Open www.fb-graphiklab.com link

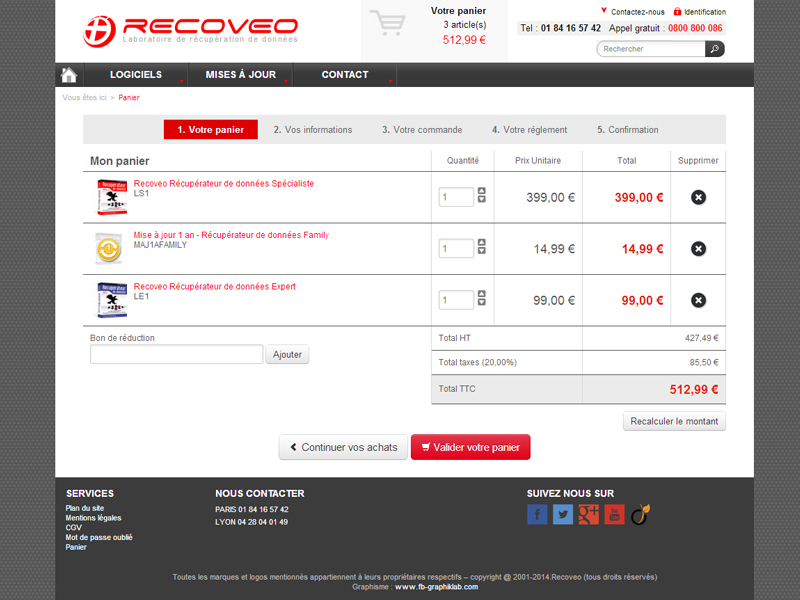[436, 587]
